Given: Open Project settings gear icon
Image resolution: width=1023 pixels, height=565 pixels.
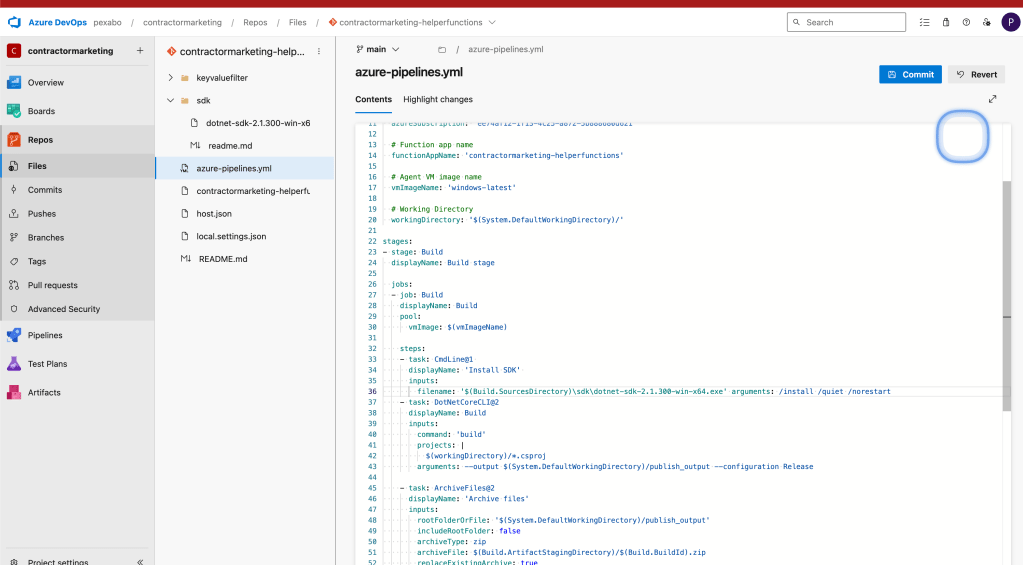Looking at the screenshot, I should [14, 562].
